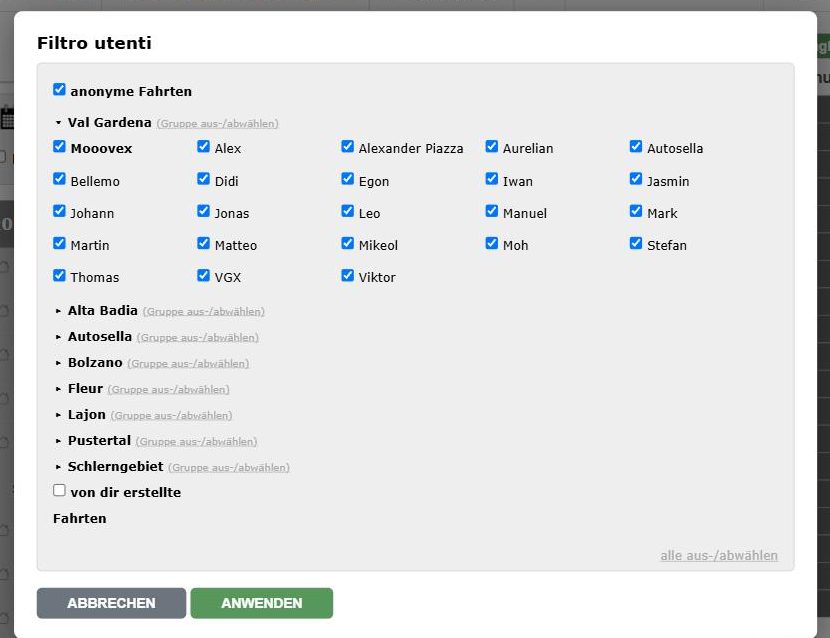Viewport: 830px width, 638px height.
Task: Uncheck the Manuel checkbox
Action: pyautogui.click(x=492, y=211)
